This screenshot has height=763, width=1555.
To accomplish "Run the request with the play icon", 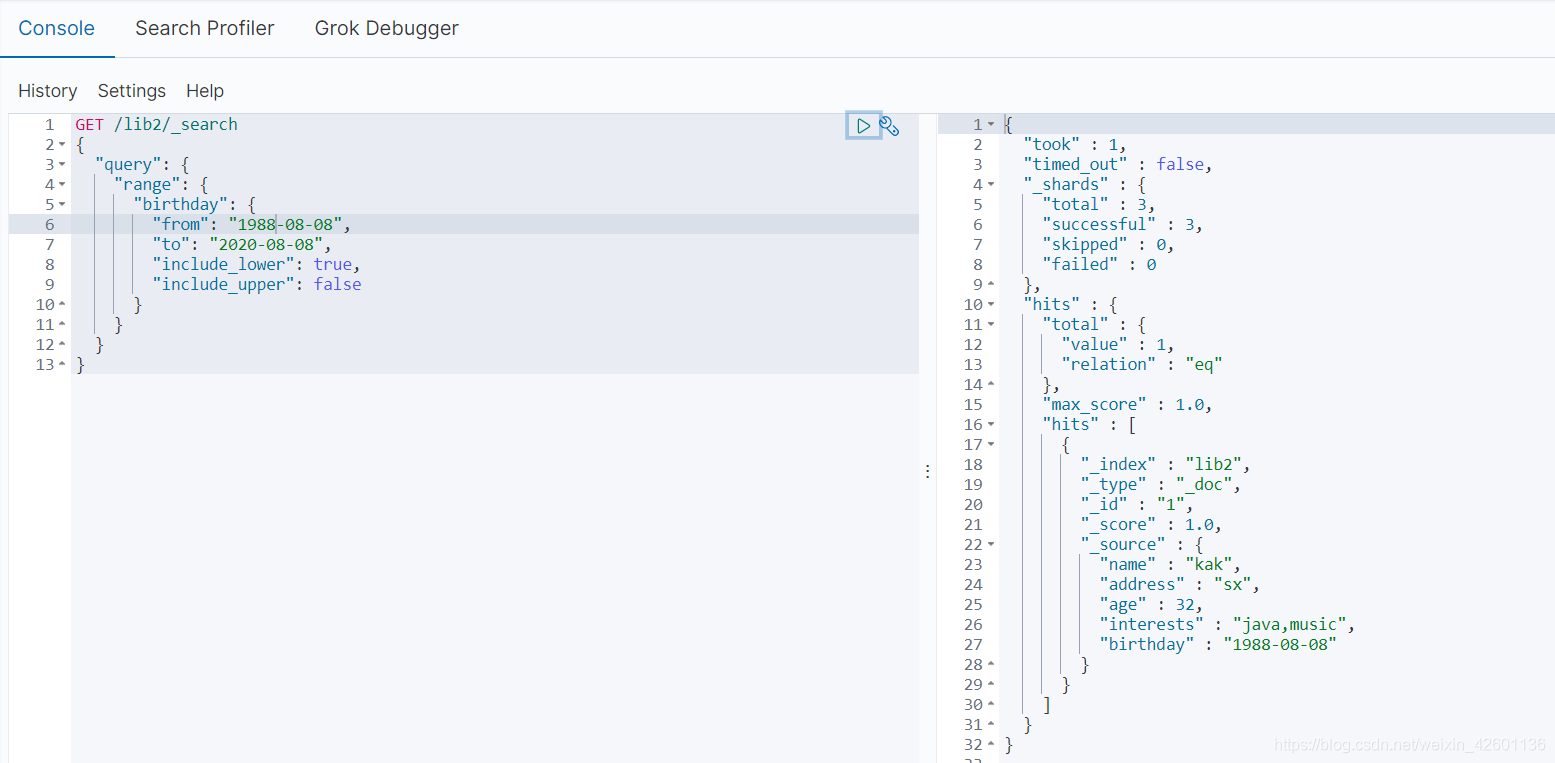I will pyautogui.click(x=864, y=125).
